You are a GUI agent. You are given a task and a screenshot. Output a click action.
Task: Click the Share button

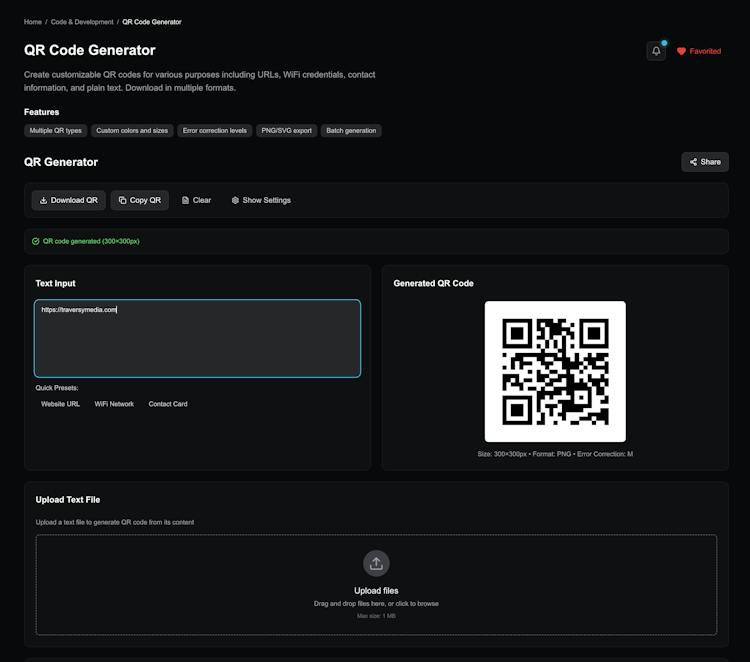[705, 162]
